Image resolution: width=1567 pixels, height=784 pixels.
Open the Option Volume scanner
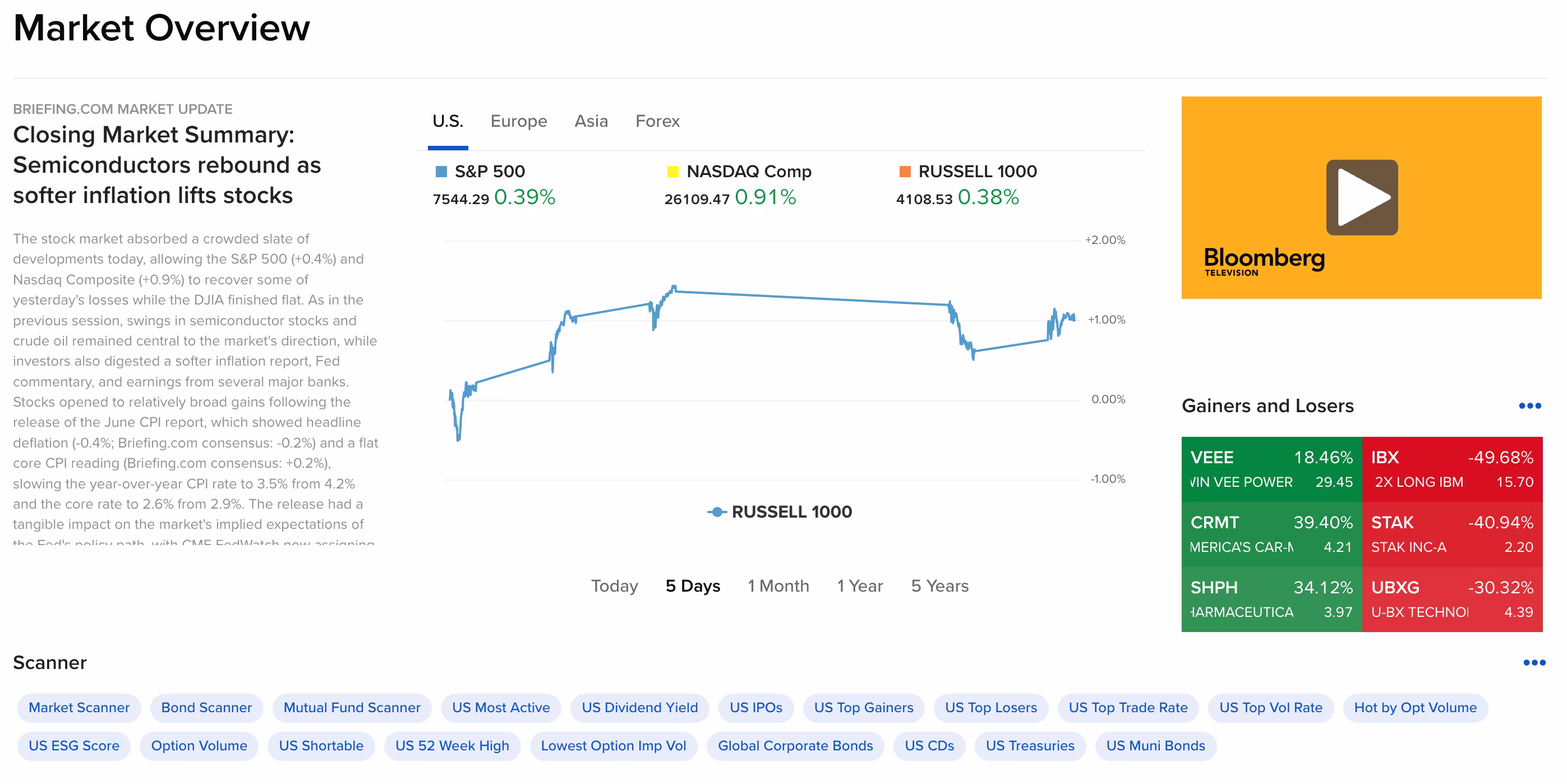coord(199,746)
